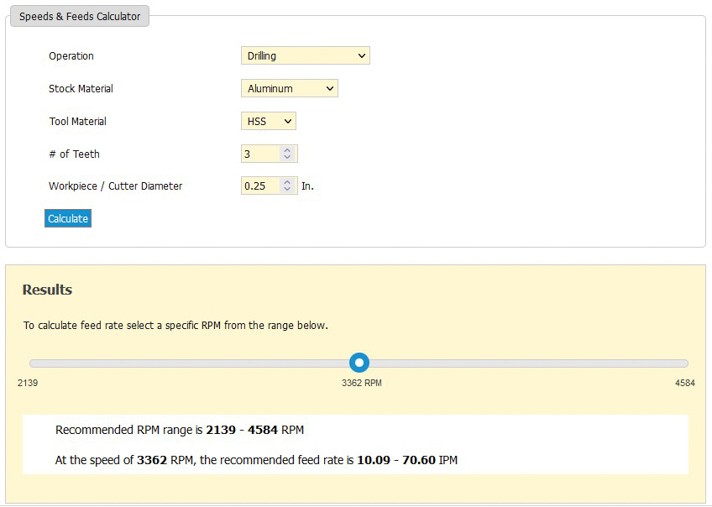Decrease # of Teeth using down arrow
This screenshot has height=507, width=712.
click(287, 158)
